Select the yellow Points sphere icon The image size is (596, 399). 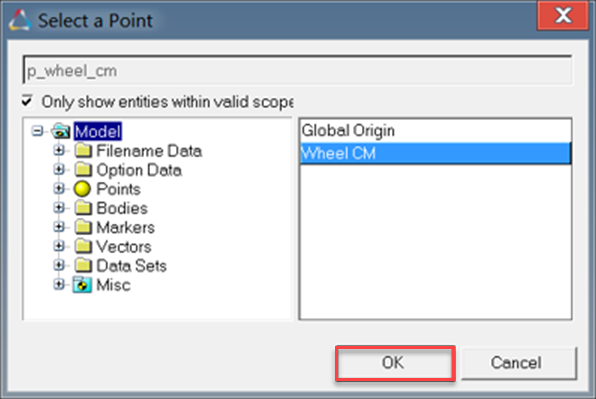click(x=82, y=189)
